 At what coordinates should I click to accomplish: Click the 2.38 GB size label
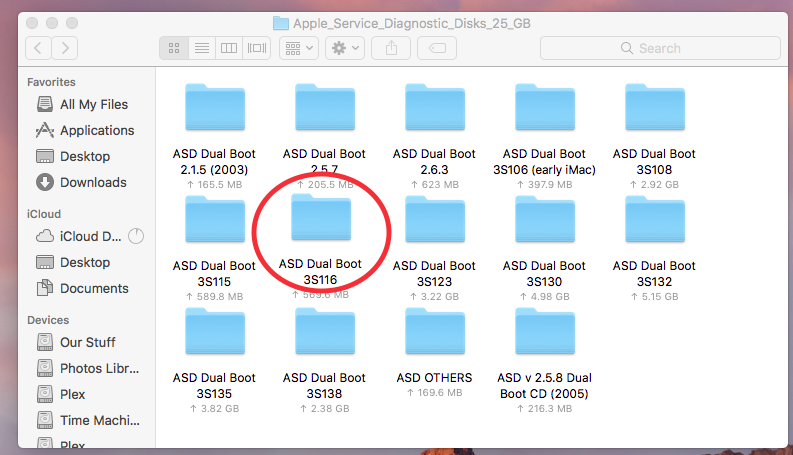tap(325, 408)
